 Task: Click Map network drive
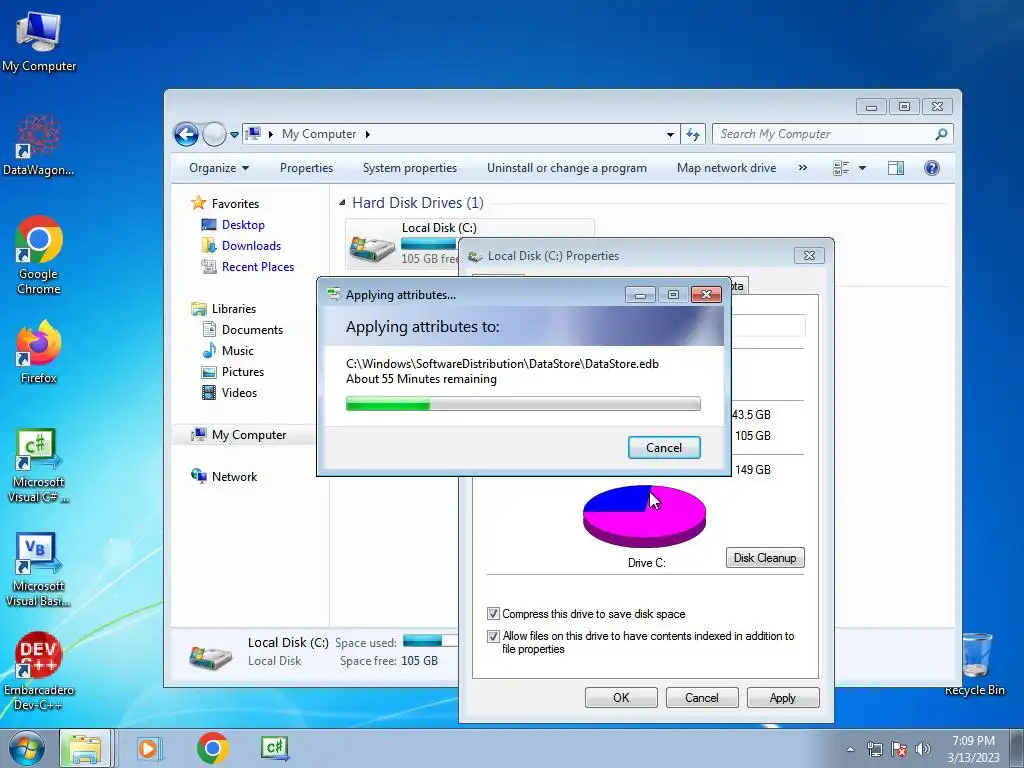(x=726, y=168)
